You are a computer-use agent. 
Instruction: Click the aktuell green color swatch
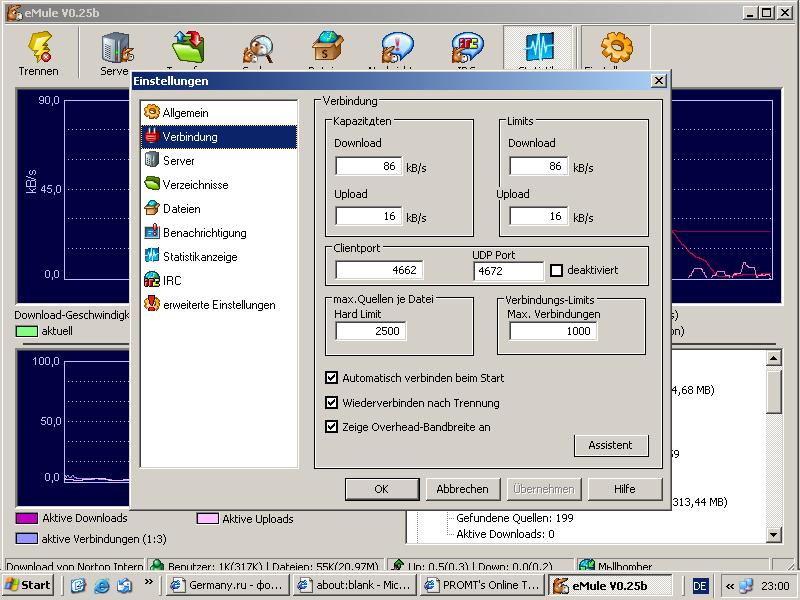(x=27, y=331)
